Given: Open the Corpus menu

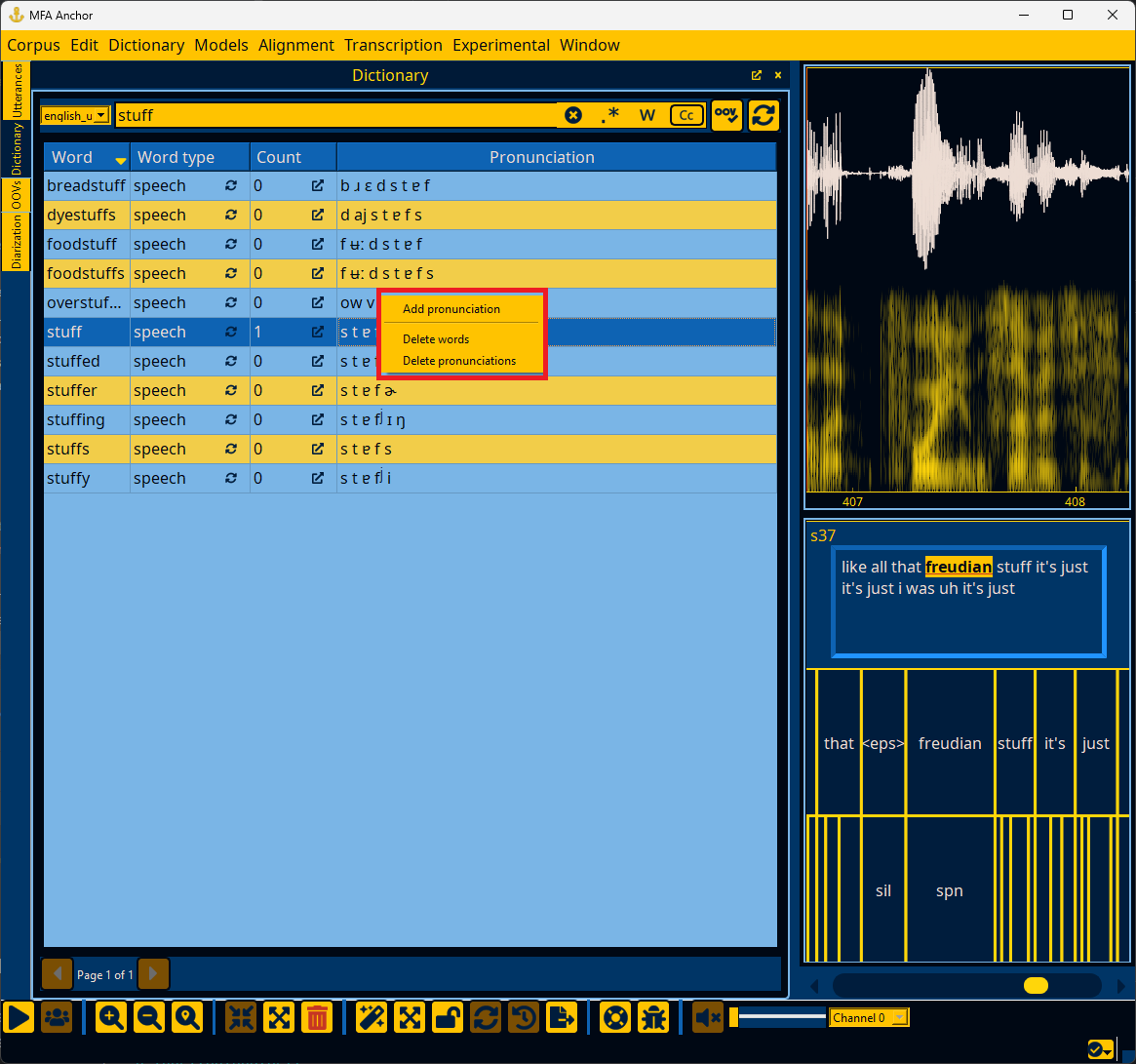Looking at the screenshot, I should coord(33,45).
